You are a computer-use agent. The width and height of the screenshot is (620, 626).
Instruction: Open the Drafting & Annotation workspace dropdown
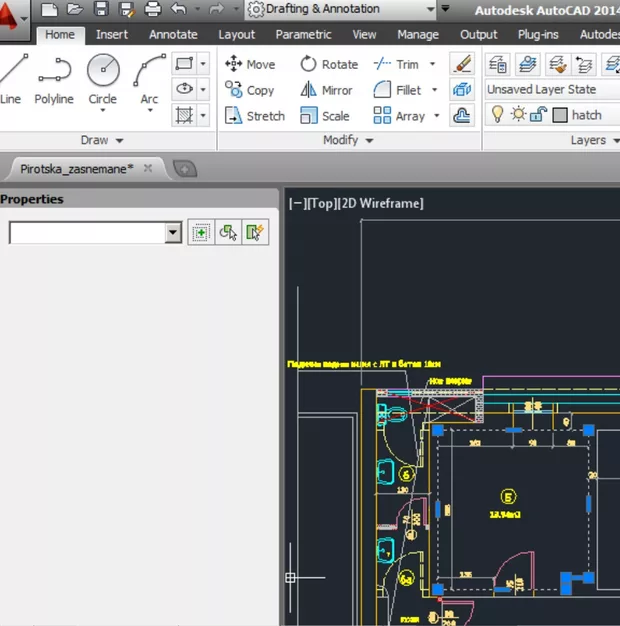pos(430,9)
